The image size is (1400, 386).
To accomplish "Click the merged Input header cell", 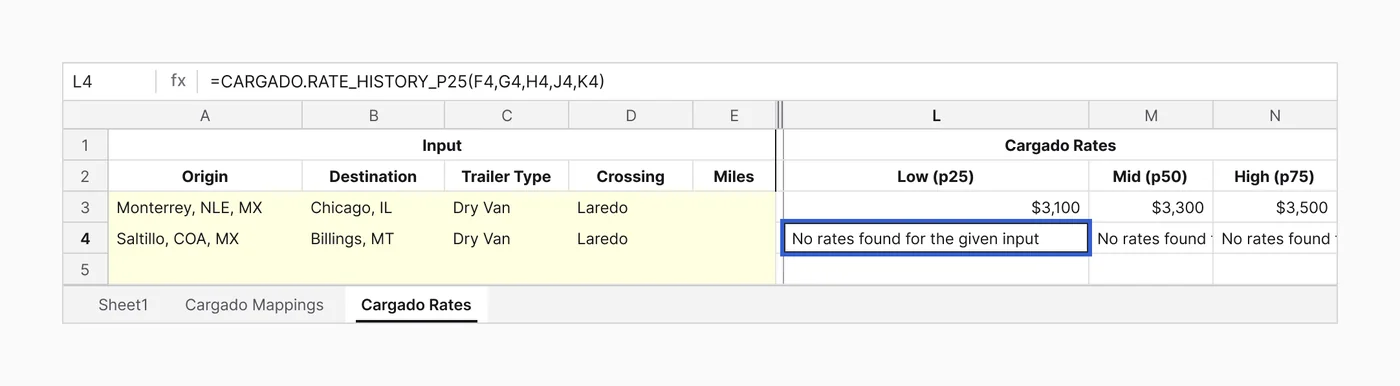I will [x=442, y=145].
